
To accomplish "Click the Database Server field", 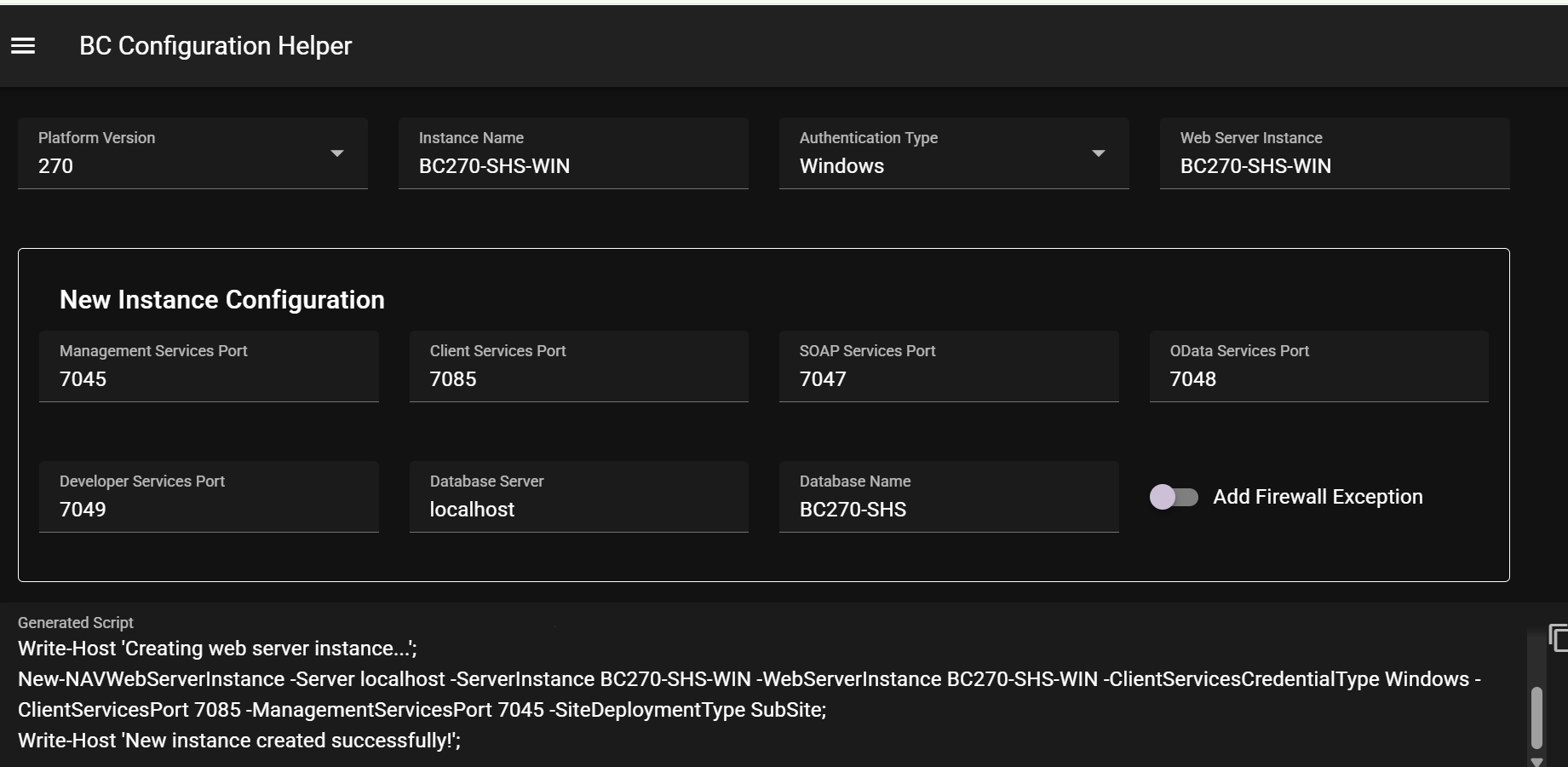I will [579, 497].
